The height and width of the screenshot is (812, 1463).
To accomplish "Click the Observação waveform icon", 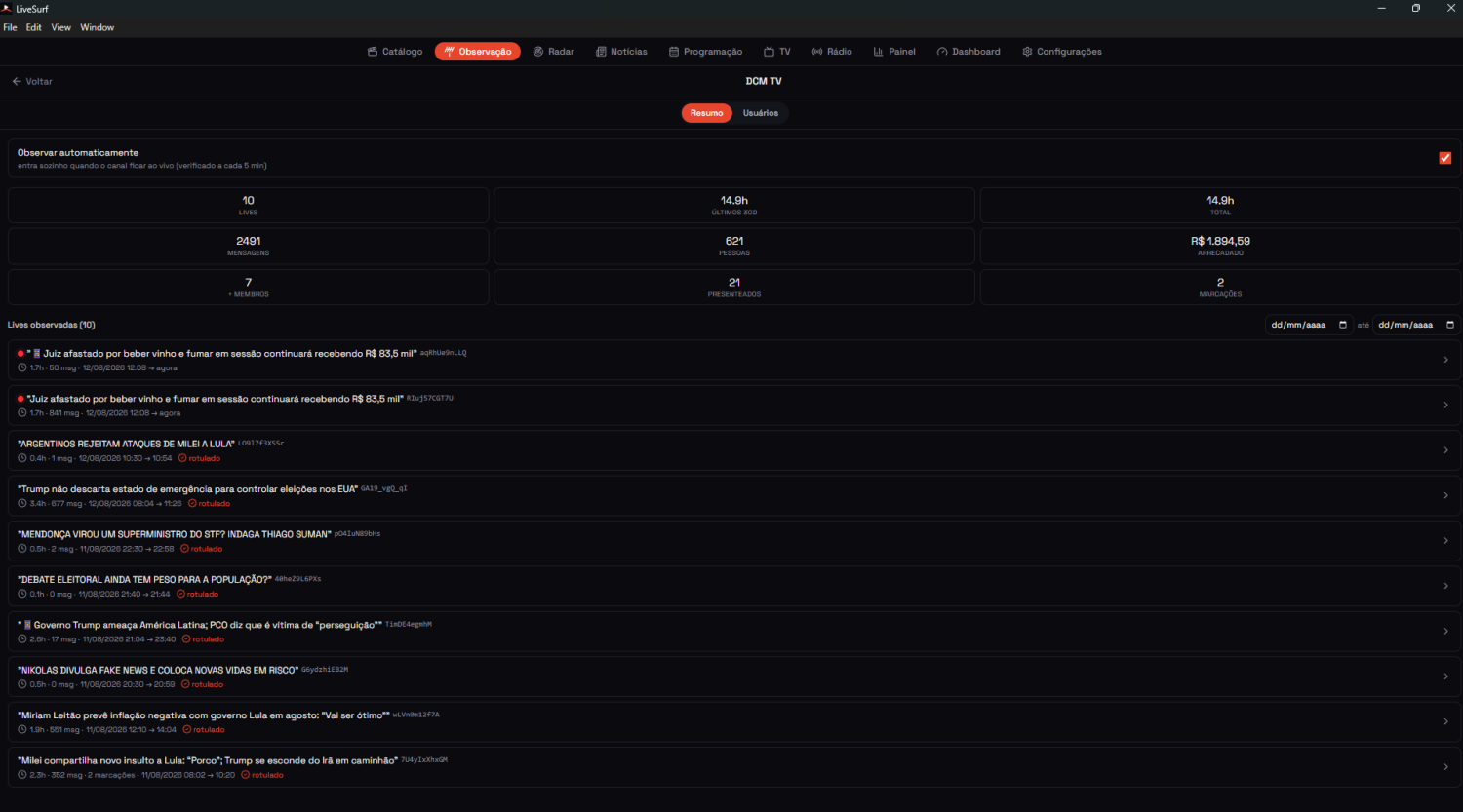I will click(x=449, y=52).
